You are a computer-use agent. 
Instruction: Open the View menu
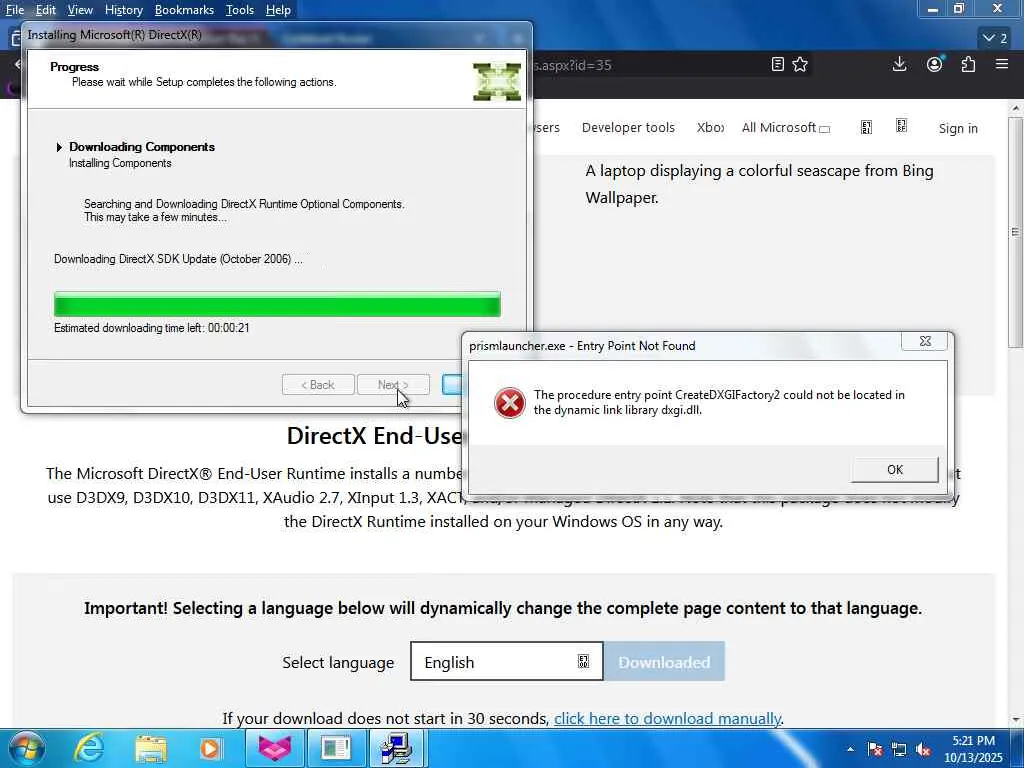click(80, 10)
